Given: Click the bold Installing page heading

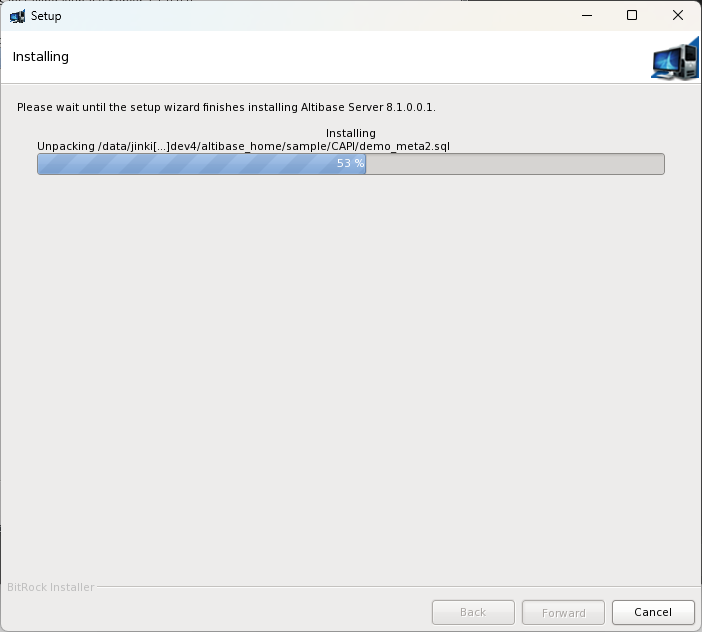Looking at the screenshot, I should coord(41,57).
